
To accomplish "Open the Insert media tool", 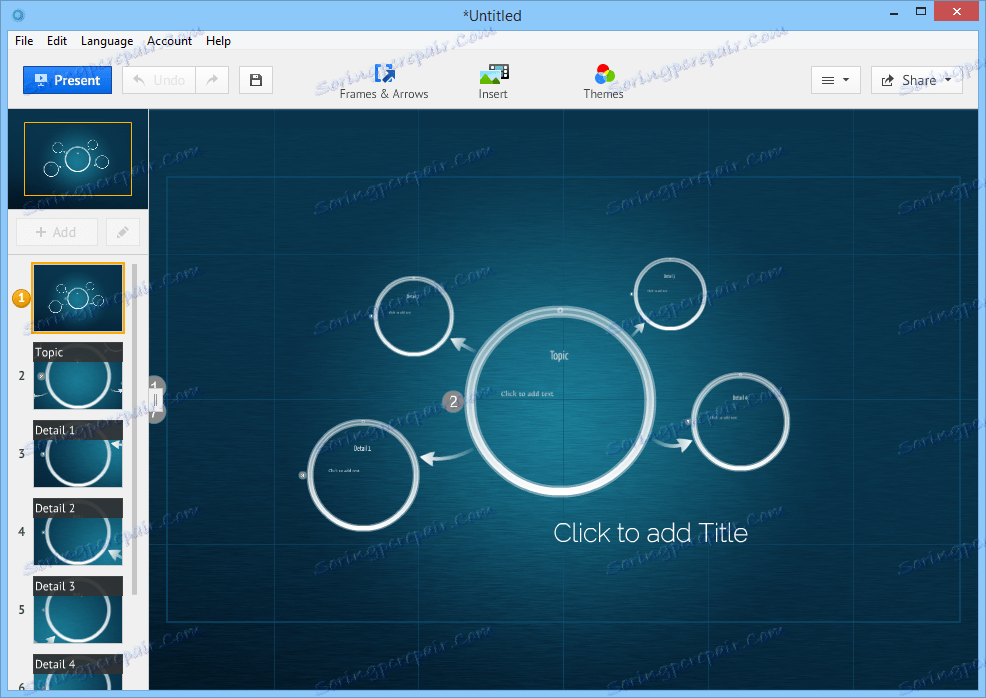I will pos(493,82).
